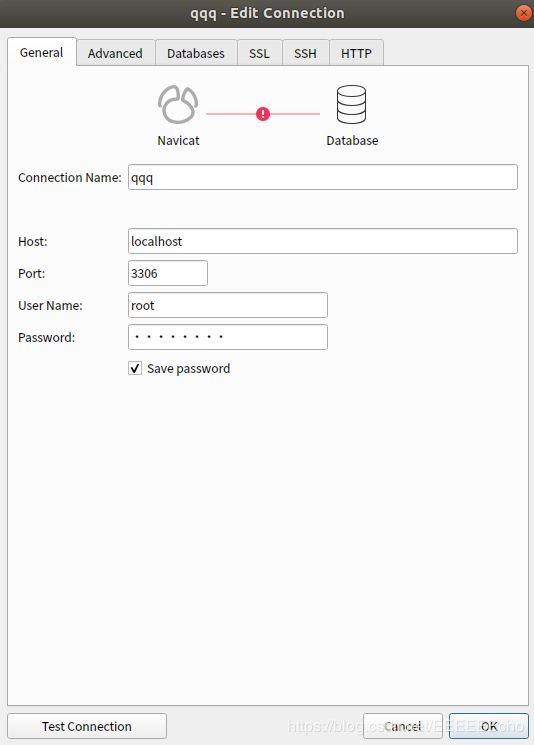The width and height of the screenshot is (534, 745).
Task: Select the Port input field
Action: [x=168, y=273]
